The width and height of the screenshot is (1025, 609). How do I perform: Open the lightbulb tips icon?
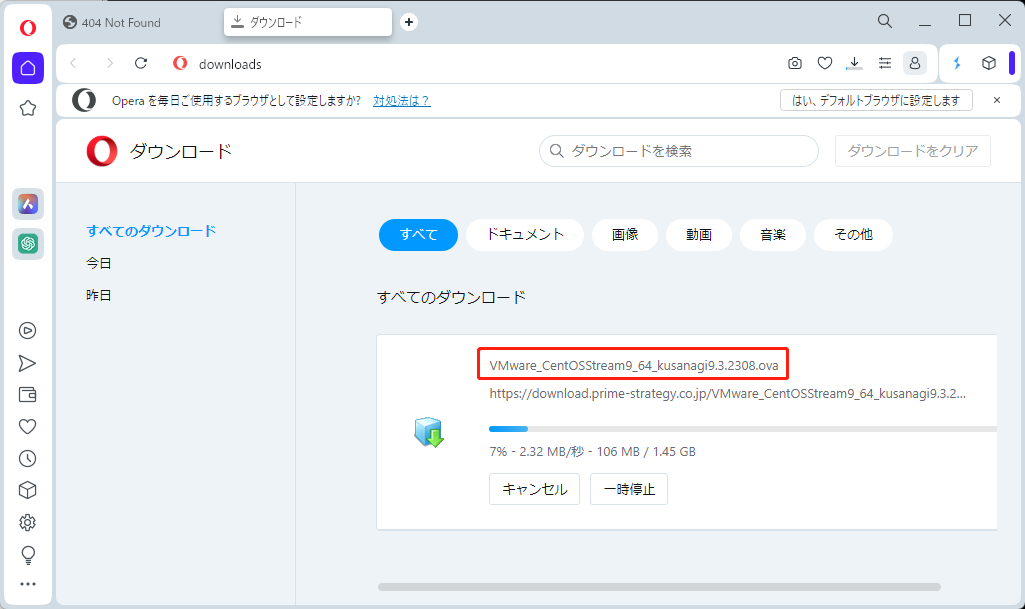[x=27, y=555]
